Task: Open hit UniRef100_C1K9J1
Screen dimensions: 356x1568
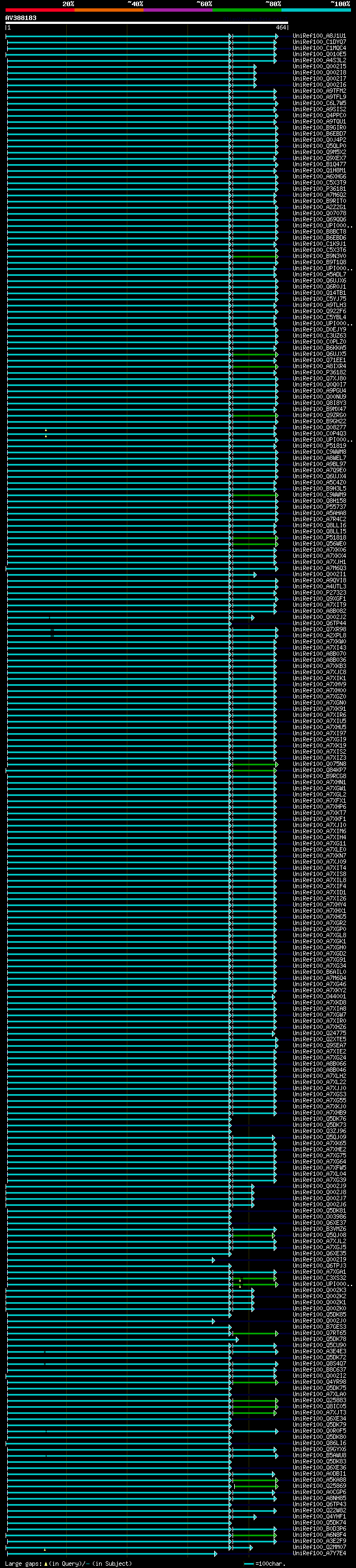Action: tap(319, 244)
